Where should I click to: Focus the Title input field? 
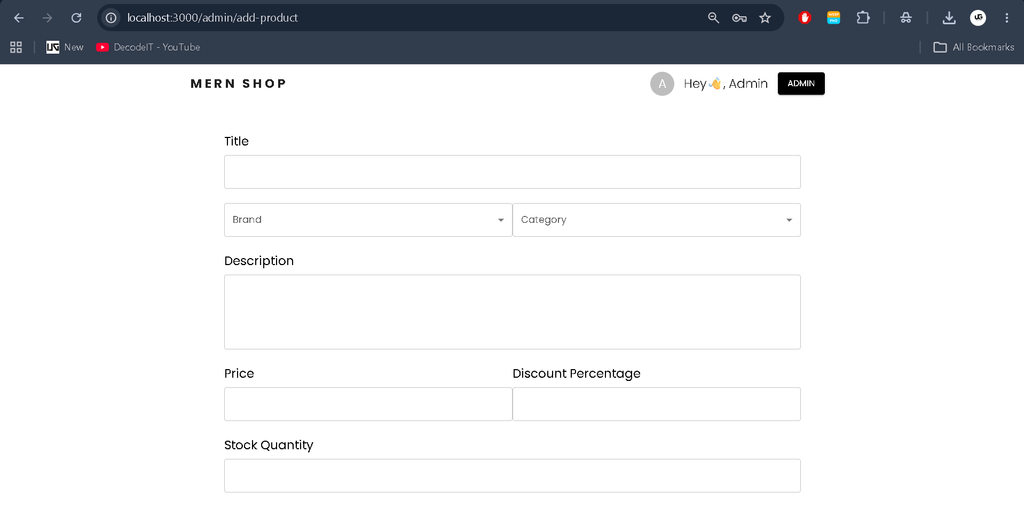click(512, 172)
